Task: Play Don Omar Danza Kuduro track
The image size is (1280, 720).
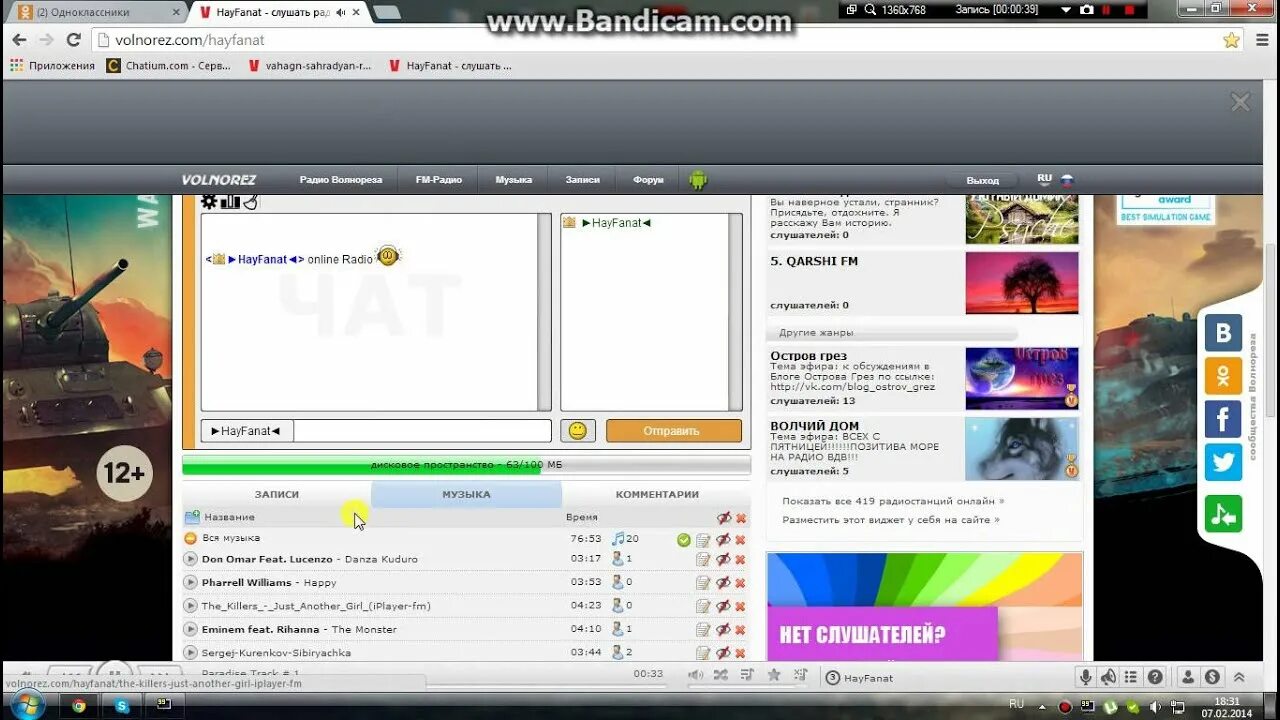Action: click(190, 559)
